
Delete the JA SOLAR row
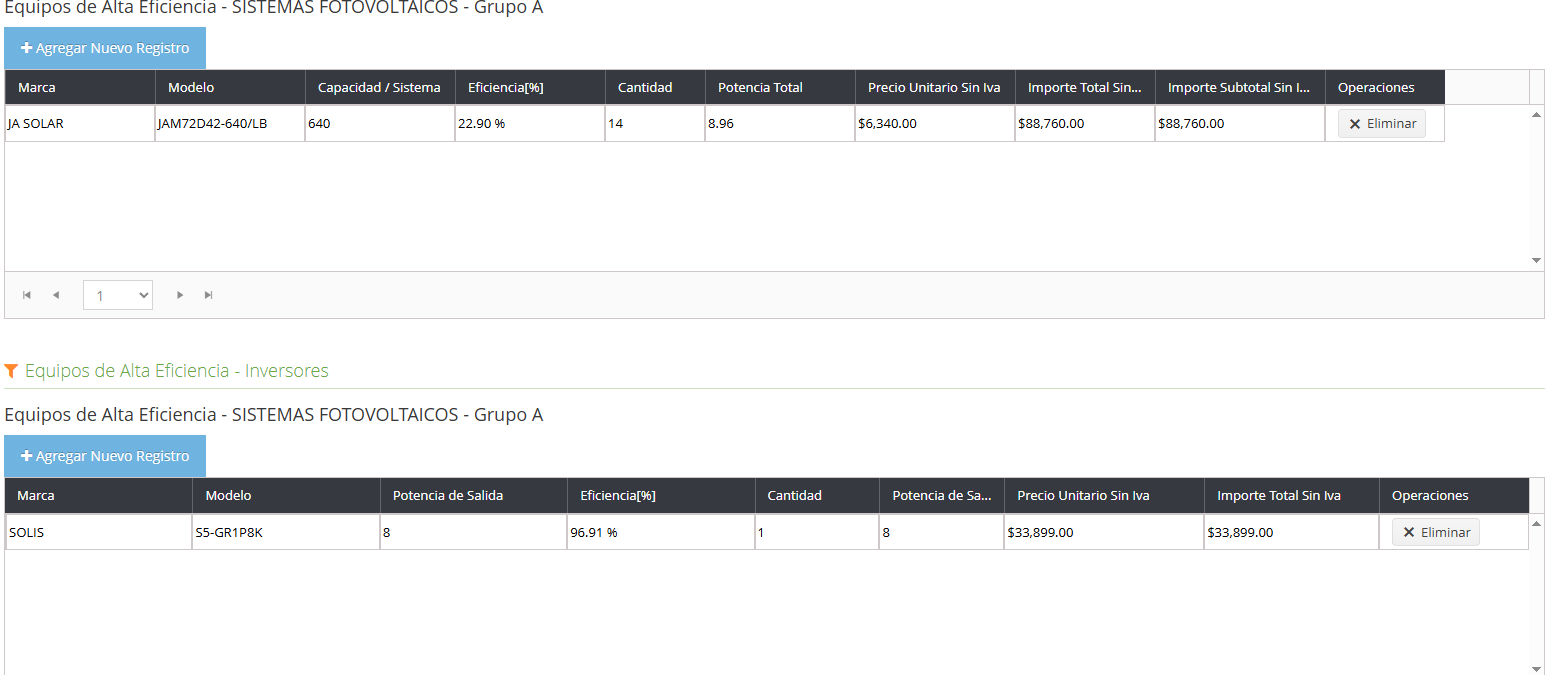pyautogui.click(x=1381, y=124)
